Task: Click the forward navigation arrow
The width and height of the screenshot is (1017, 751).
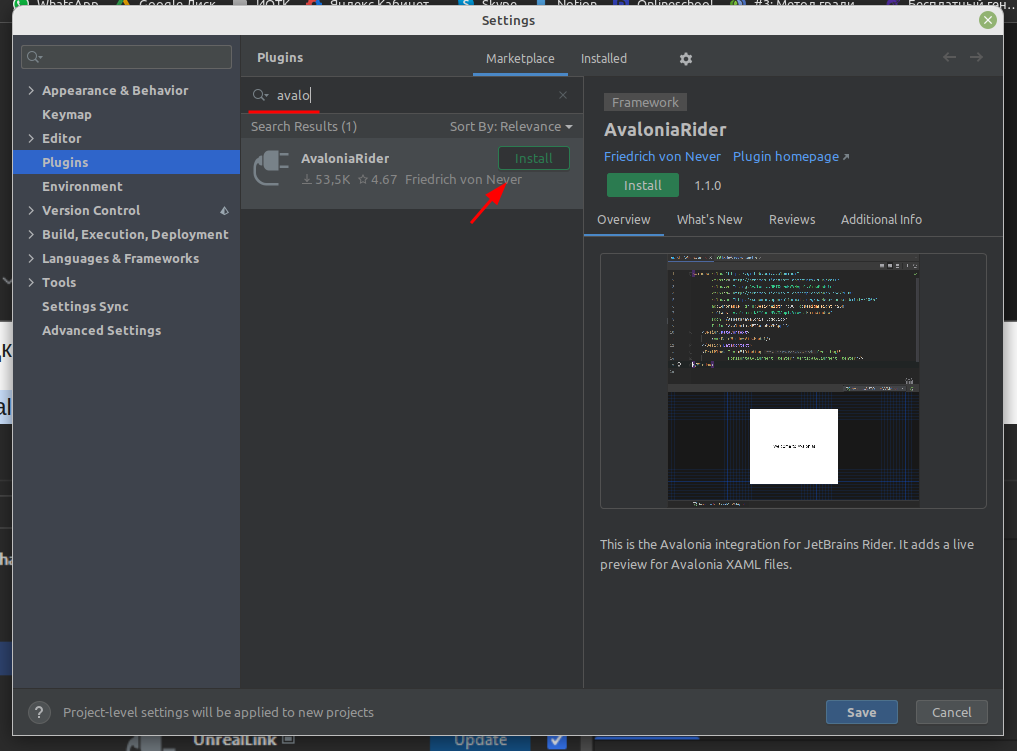Action: coord(977,58)
